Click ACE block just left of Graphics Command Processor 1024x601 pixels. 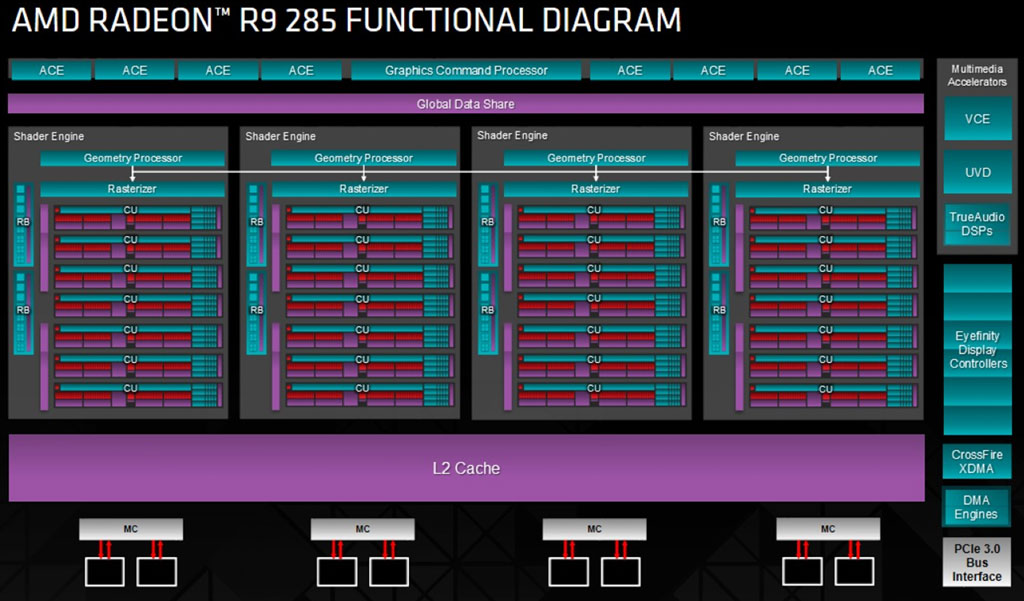click(301, 70)
